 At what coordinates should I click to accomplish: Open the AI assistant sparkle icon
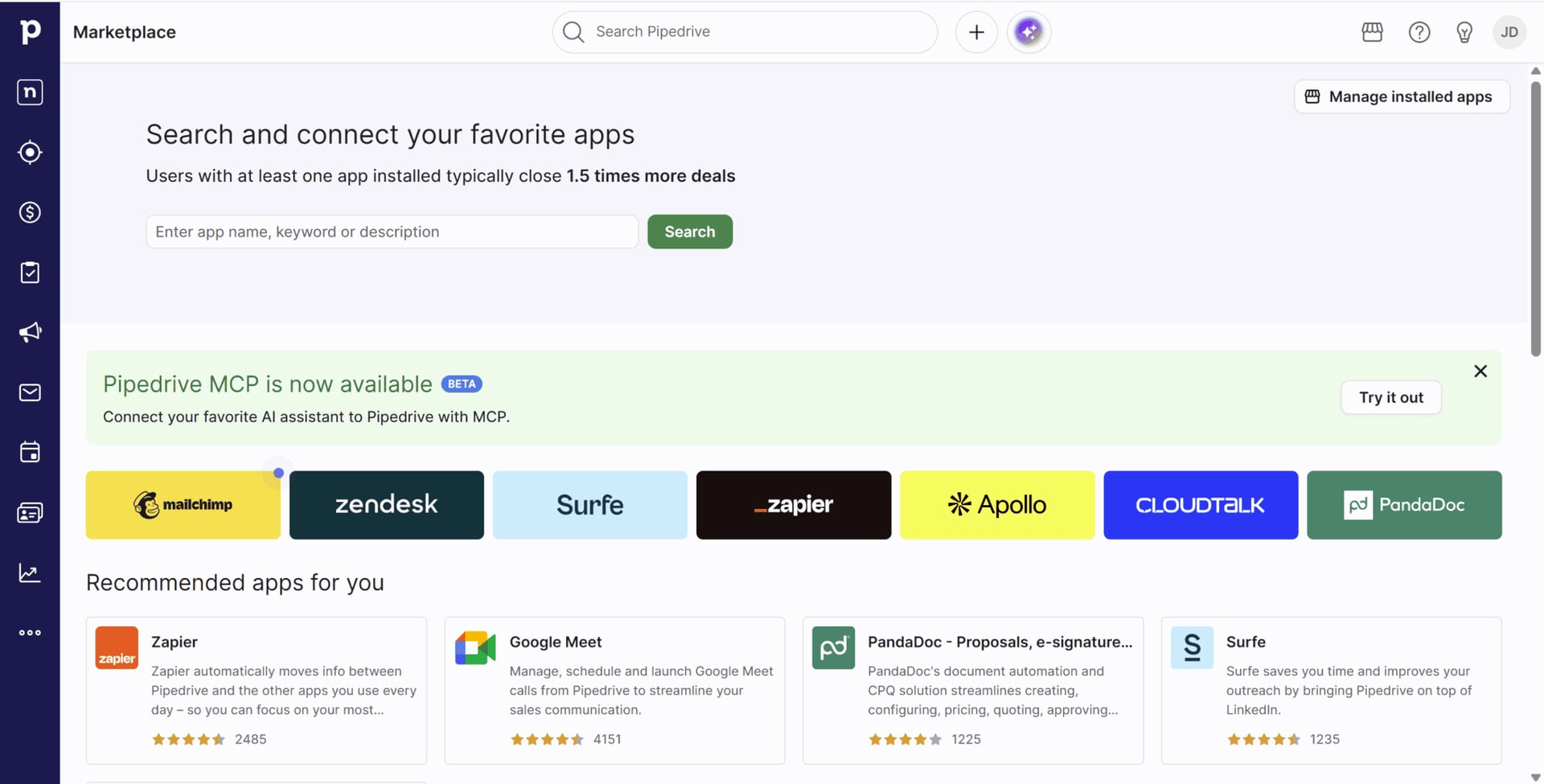coord(1029,32)
